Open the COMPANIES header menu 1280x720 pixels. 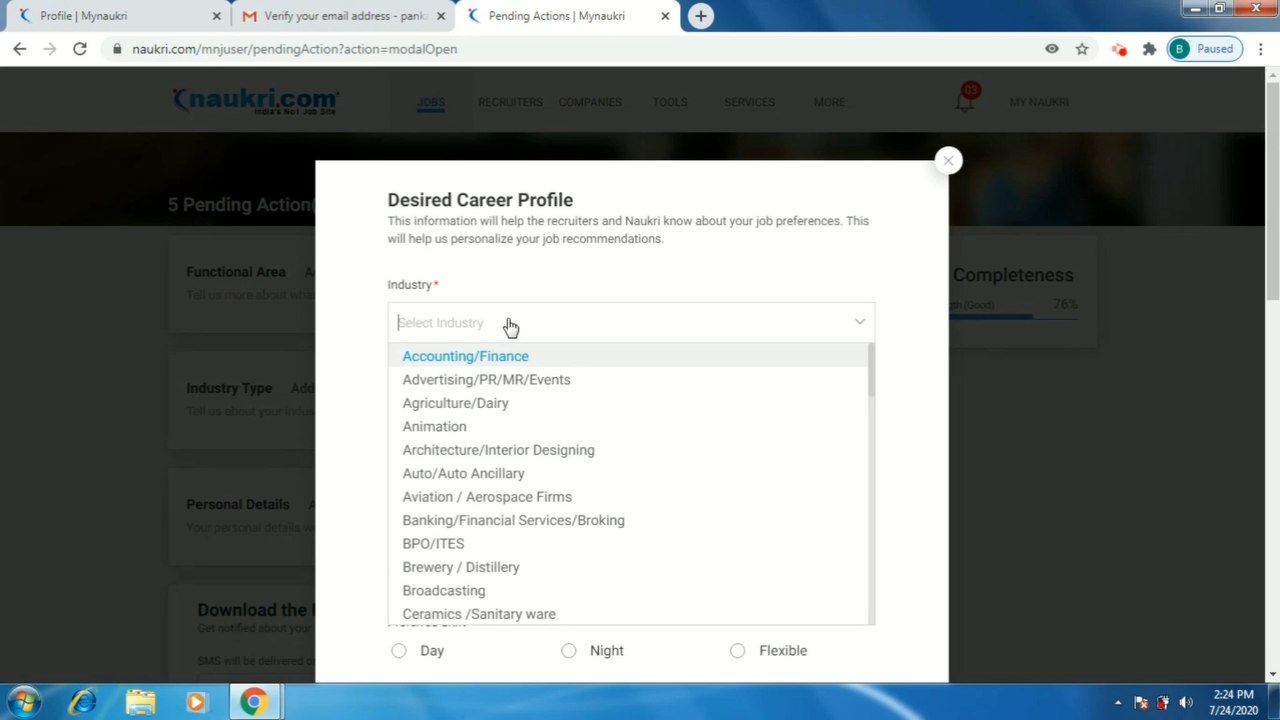[x=590, y=102]
